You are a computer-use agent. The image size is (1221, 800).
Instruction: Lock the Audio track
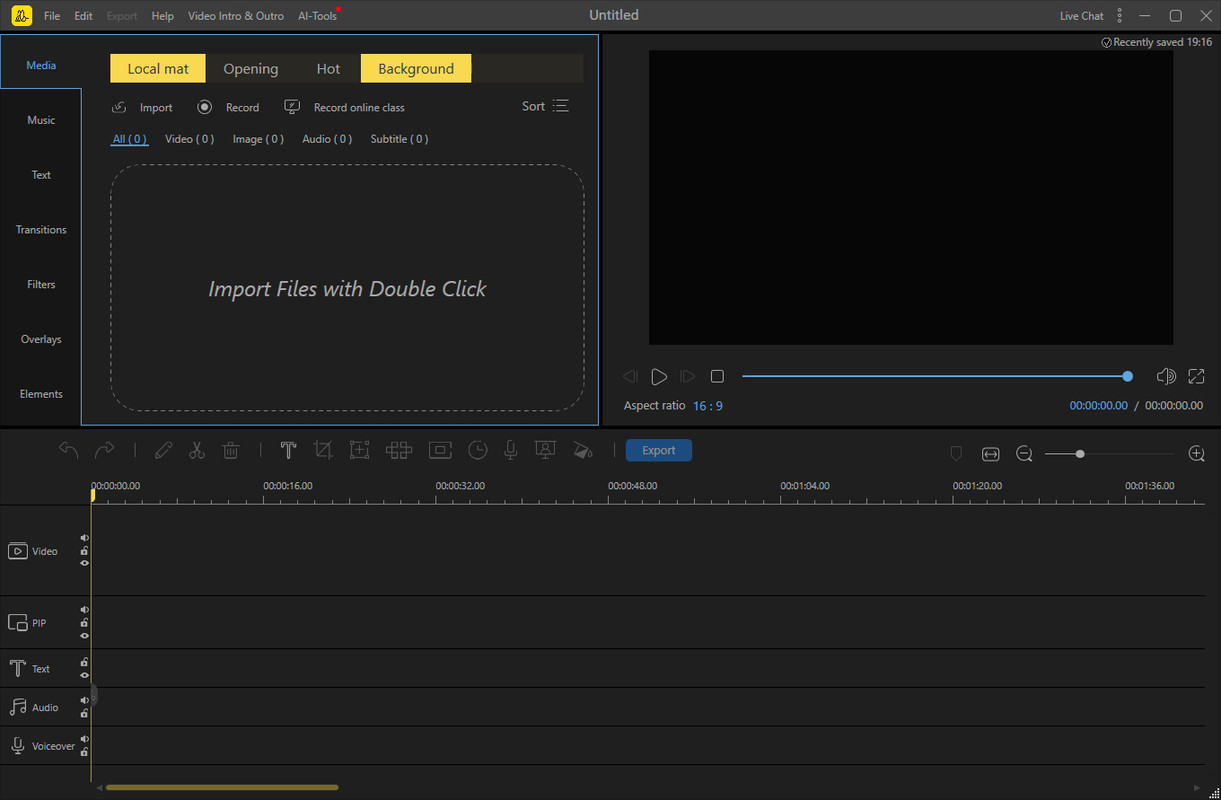[85, 714]
